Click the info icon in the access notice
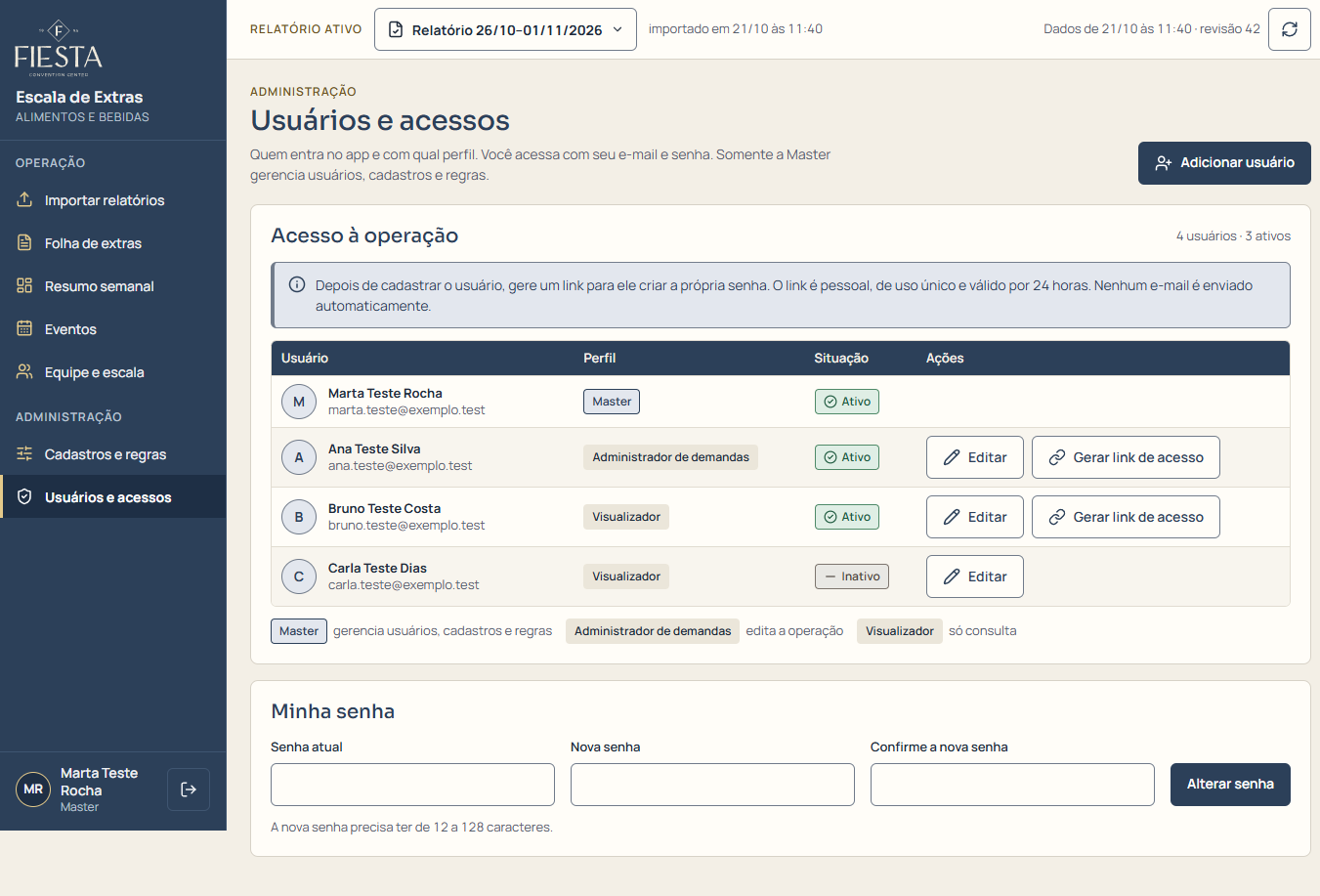The width and height of the screenshot is (1320, 896). 297,285
